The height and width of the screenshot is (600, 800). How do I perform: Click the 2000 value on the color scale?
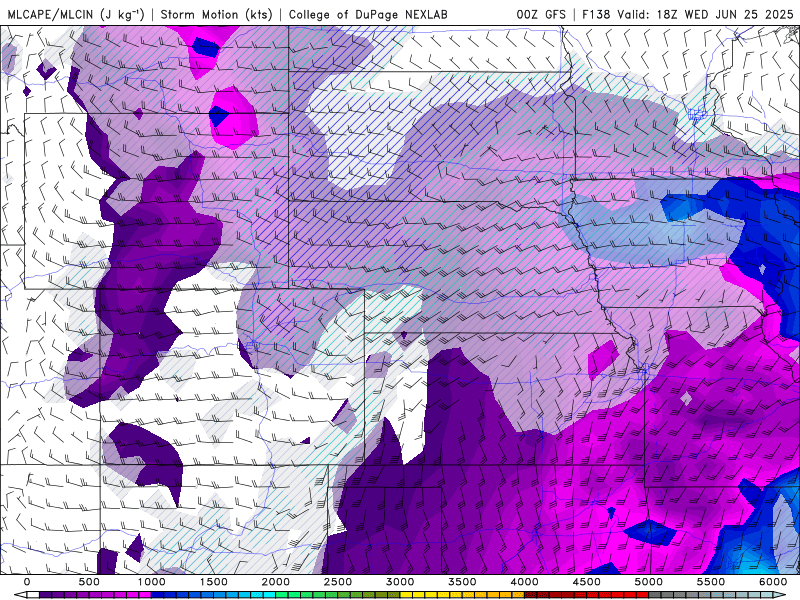click(x=276, y=582)
